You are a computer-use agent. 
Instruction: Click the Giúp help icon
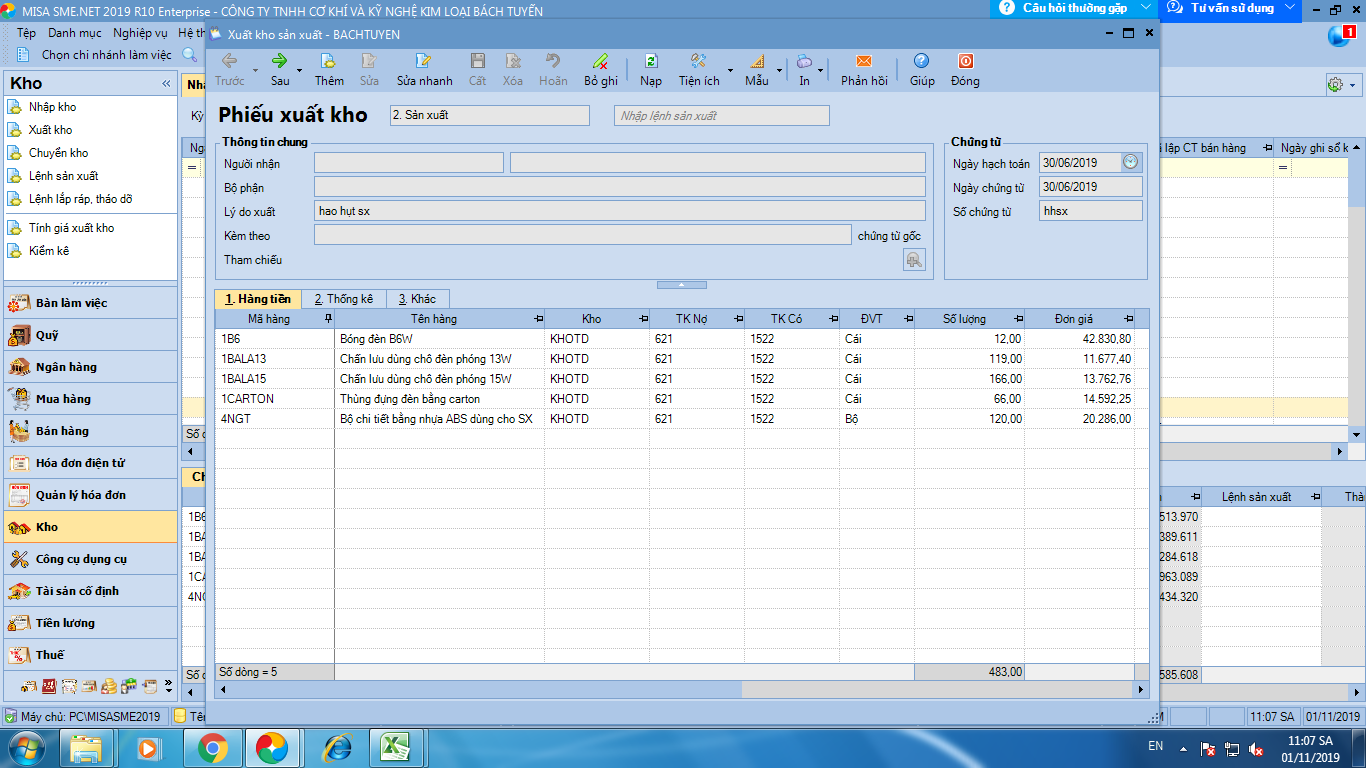tap(922, 62)
